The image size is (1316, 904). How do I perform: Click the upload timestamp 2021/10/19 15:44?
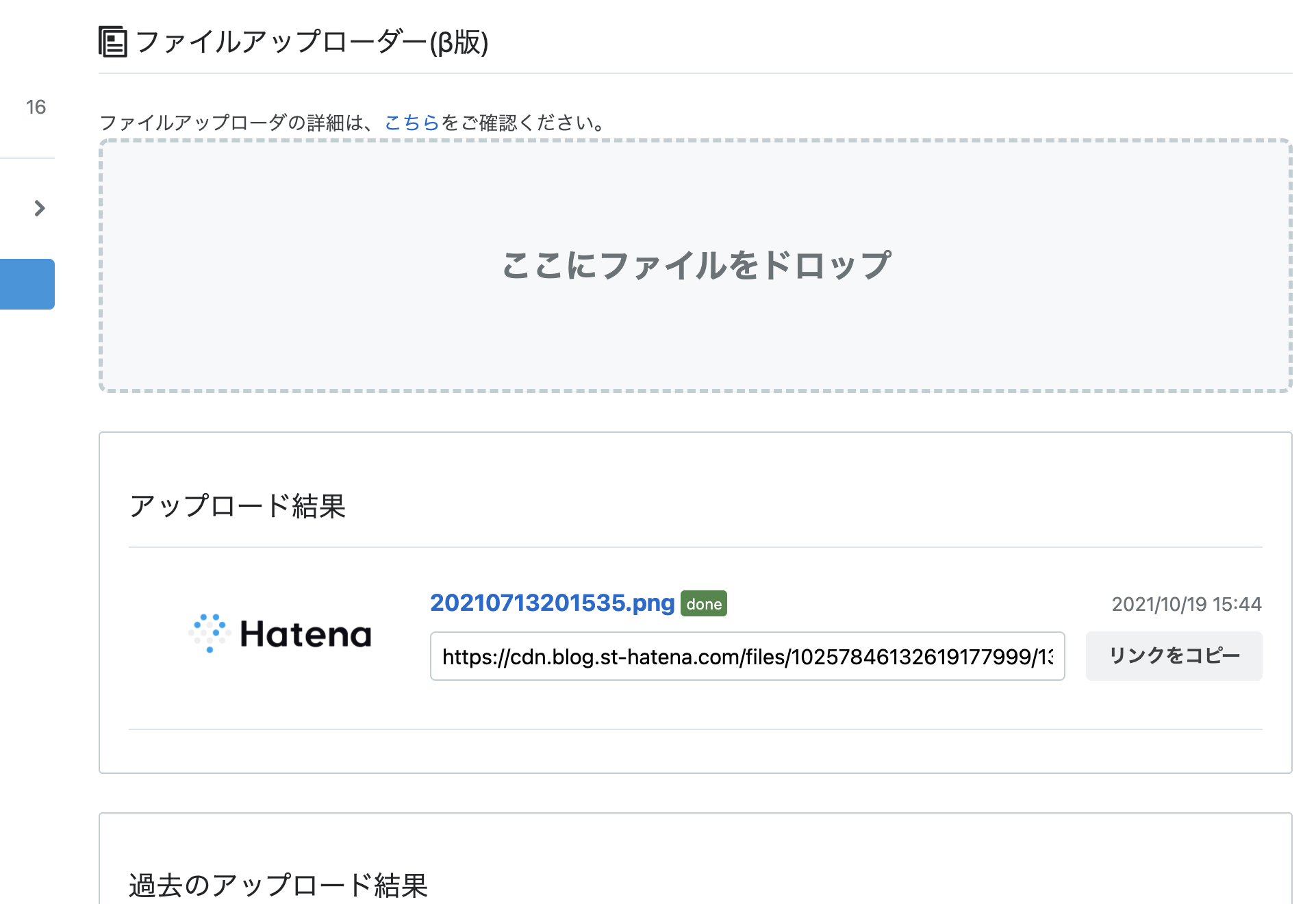(x=1186, y=604)
